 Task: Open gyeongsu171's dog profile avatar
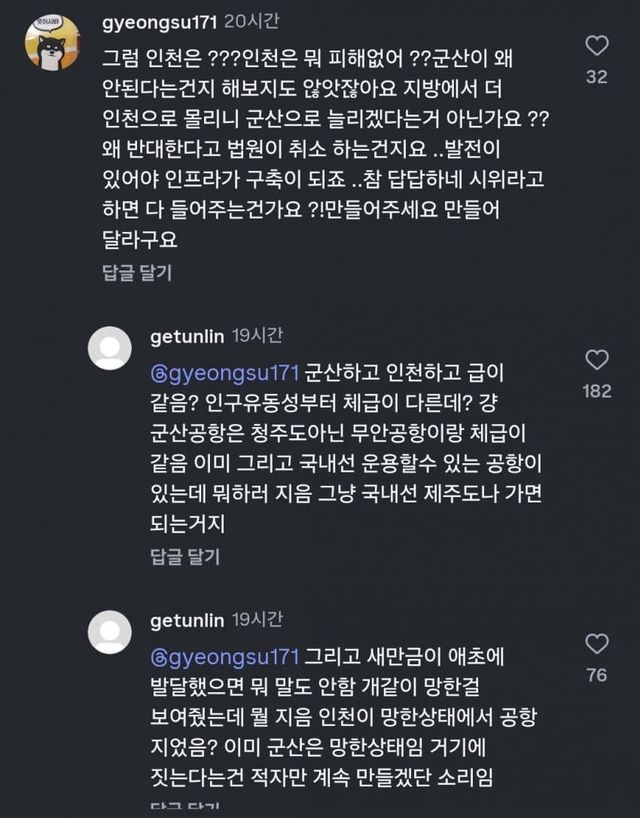[52, 43]
